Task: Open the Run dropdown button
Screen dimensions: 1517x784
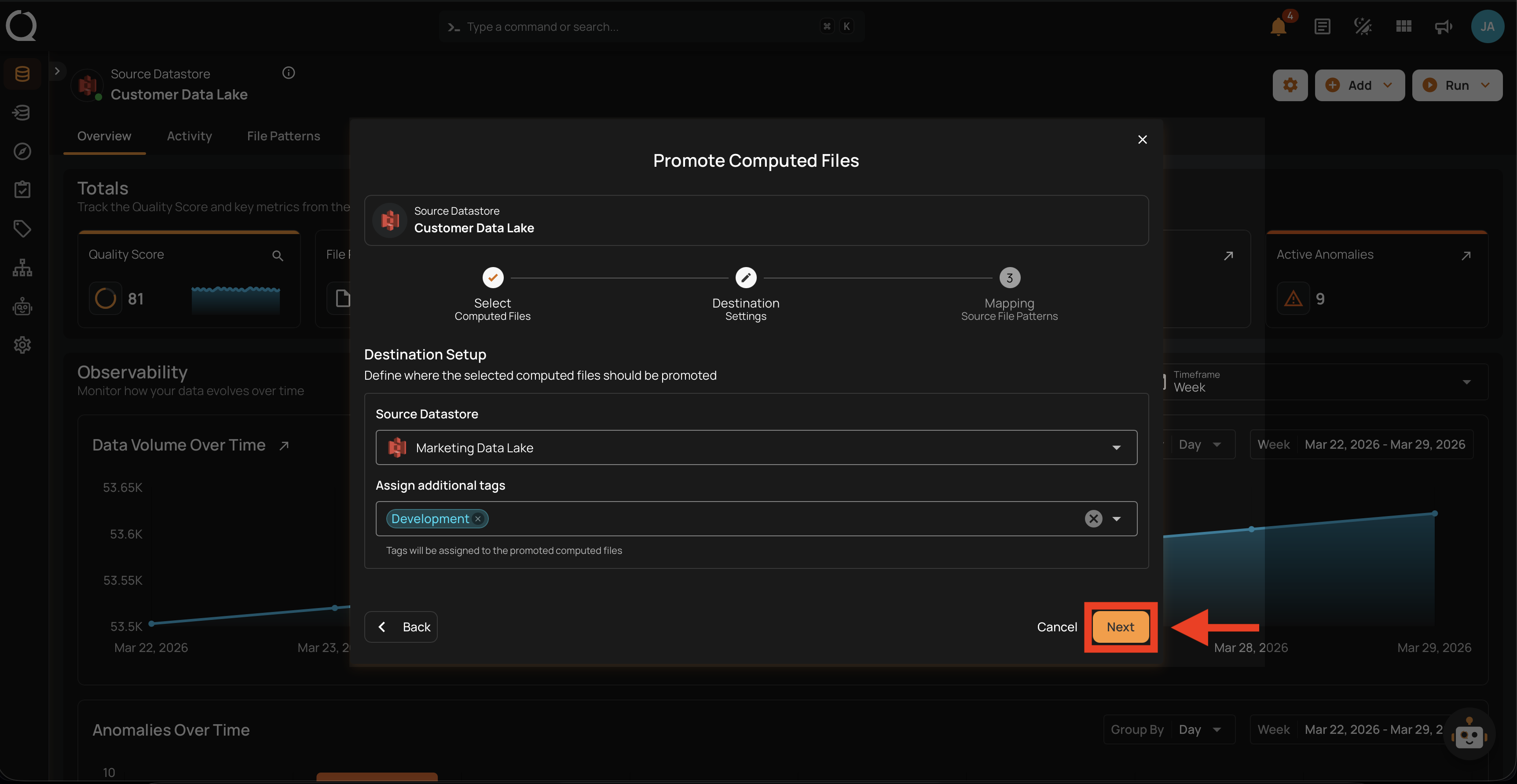Action: tap(1458, 85)
